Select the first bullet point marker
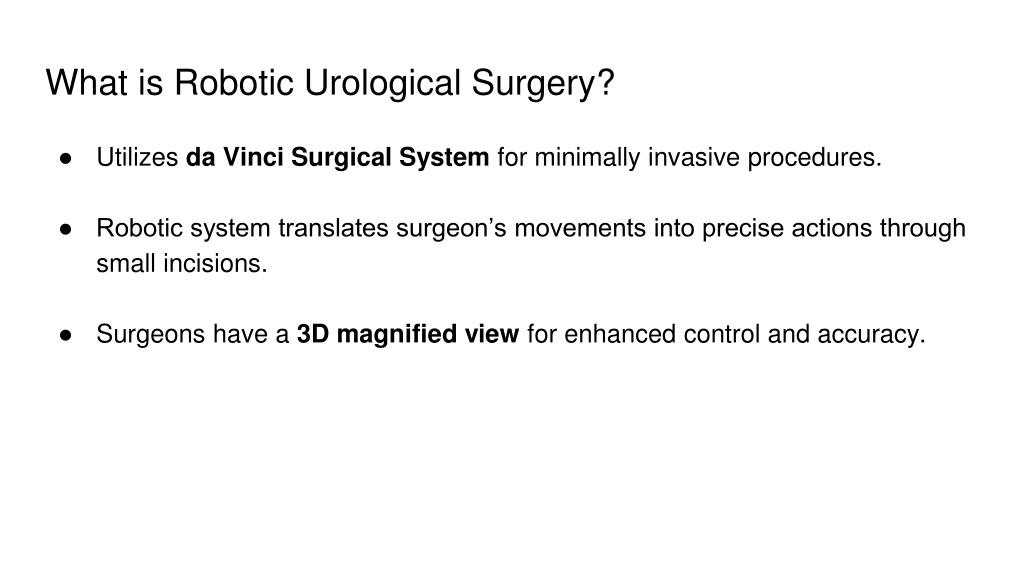 tap(65, 158)
